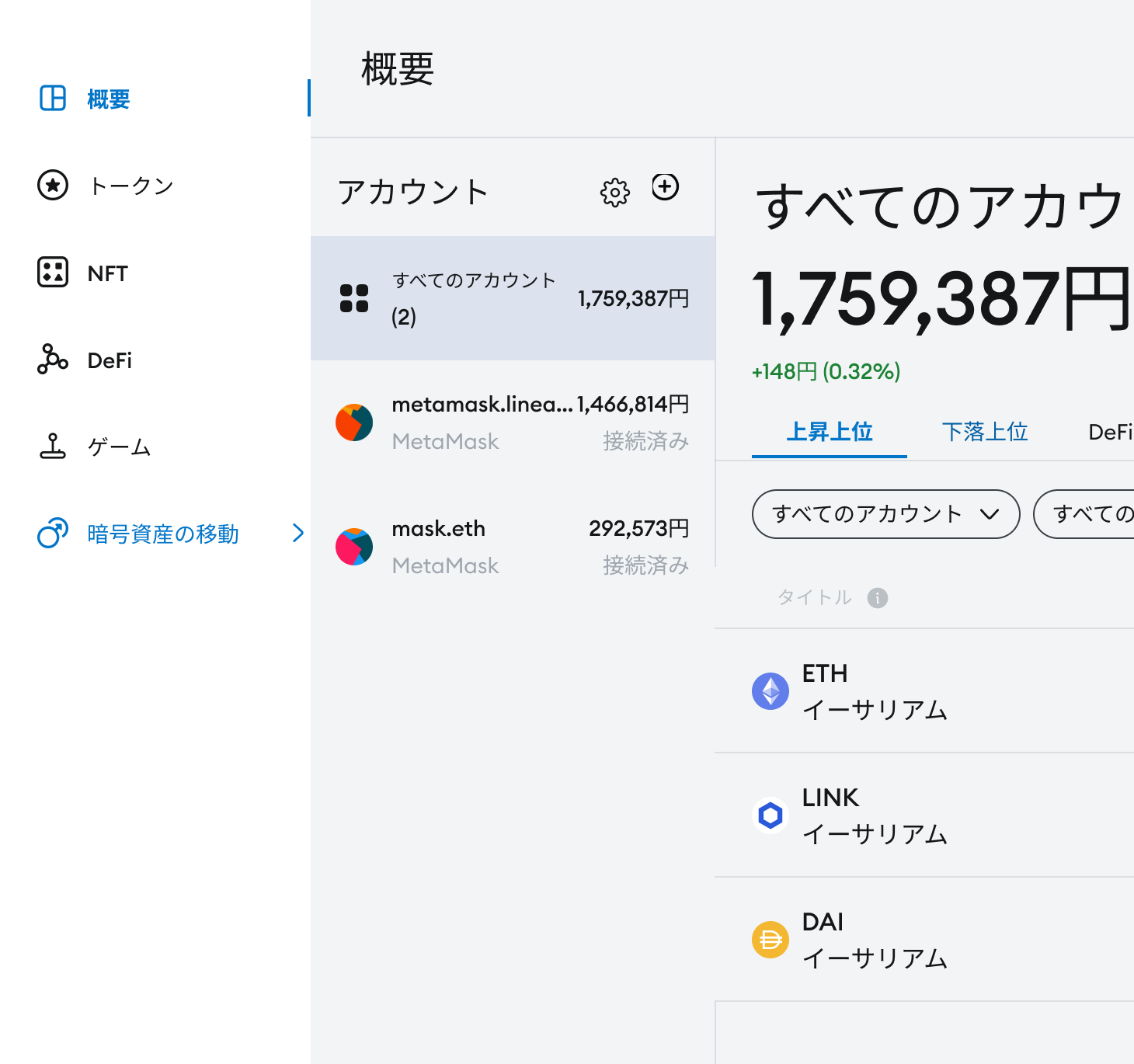
Task: Open the second filter dropdown beside accounts
Action: pyautogui.click(x=1095, y=513)
